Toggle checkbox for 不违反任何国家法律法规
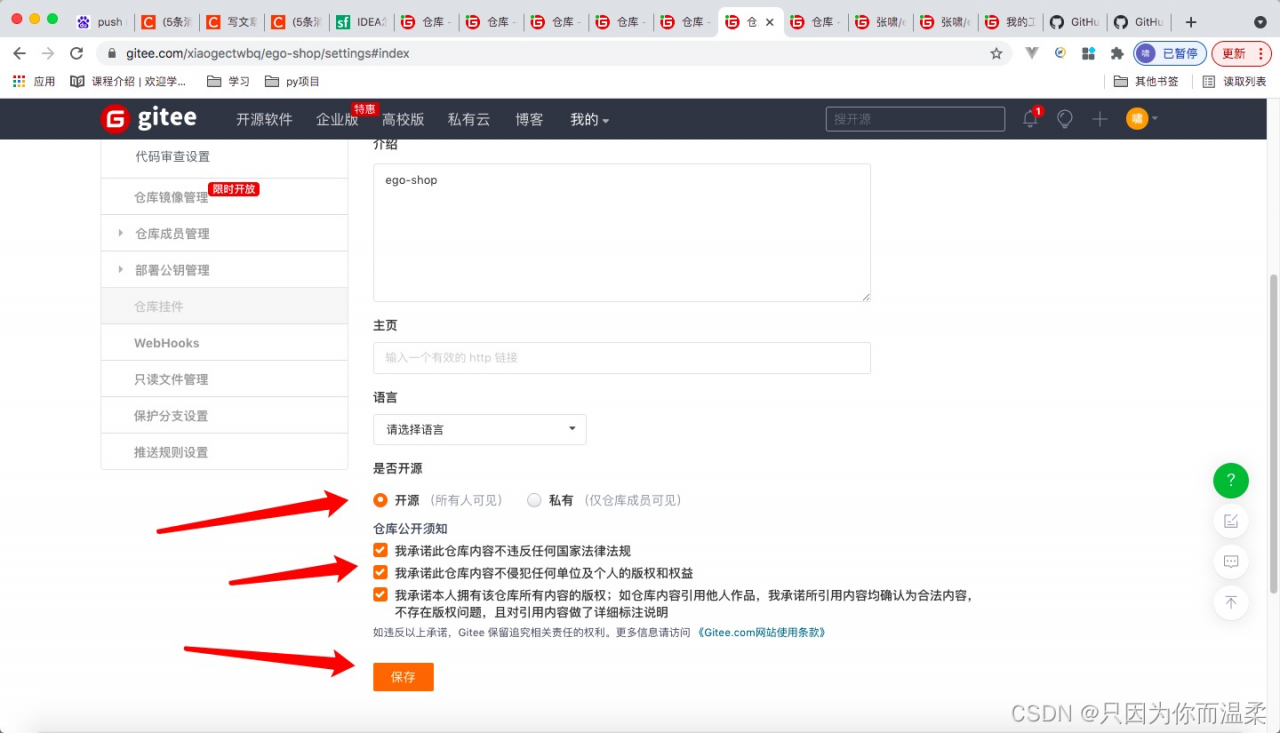 [x=380, y=550]
